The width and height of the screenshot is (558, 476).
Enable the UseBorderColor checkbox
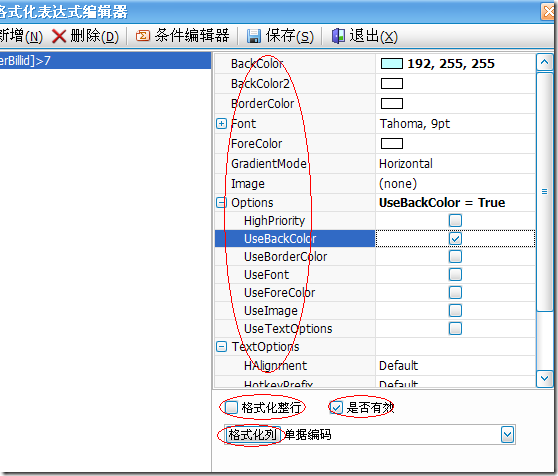(455, 256)
